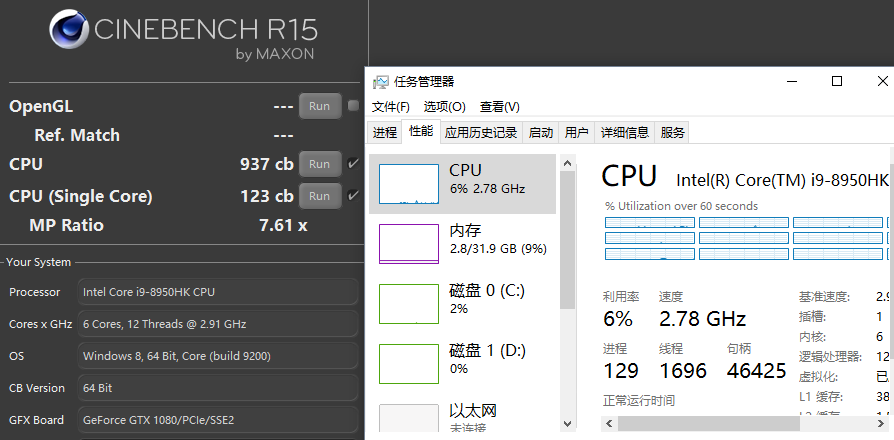Select the CPU item in performance sidebar
Image resolution: width=894 pixels, height=440 pixels.
462,184
